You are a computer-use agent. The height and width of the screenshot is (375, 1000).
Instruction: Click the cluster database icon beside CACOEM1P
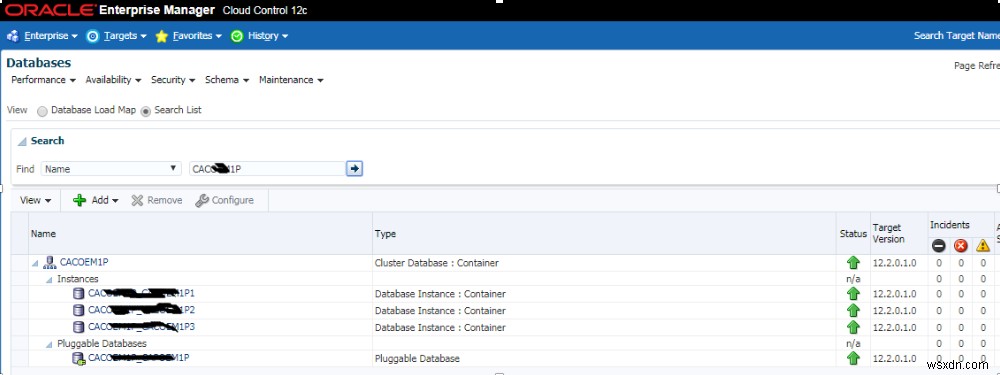point(50,262)
